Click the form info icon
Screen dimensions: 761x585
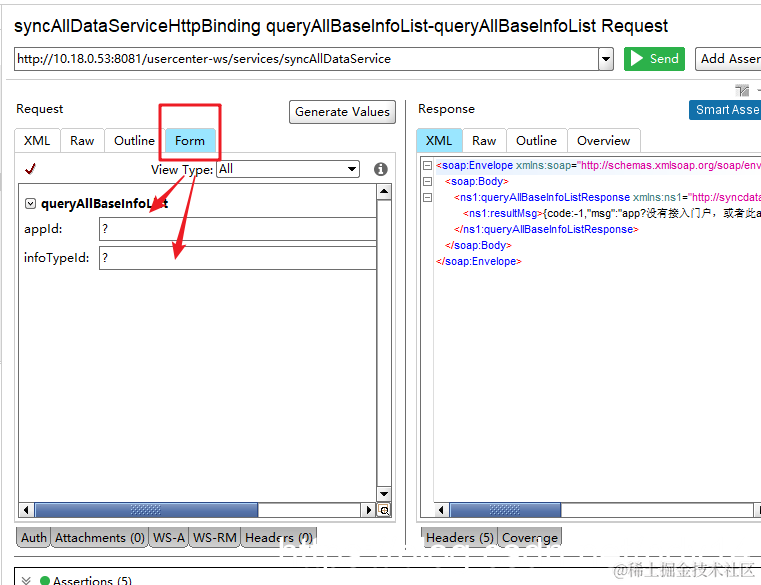[380, 169]
